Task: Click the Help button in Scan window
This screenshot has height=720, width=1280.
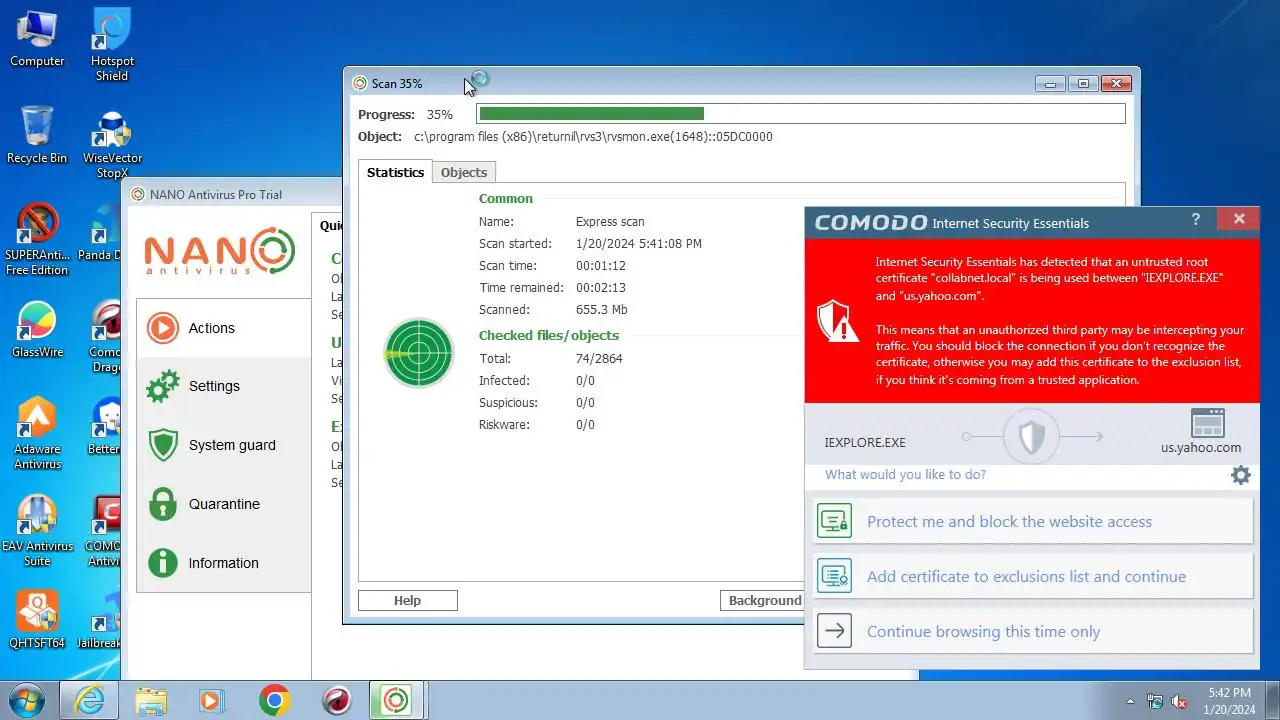Action: point(407,600)
